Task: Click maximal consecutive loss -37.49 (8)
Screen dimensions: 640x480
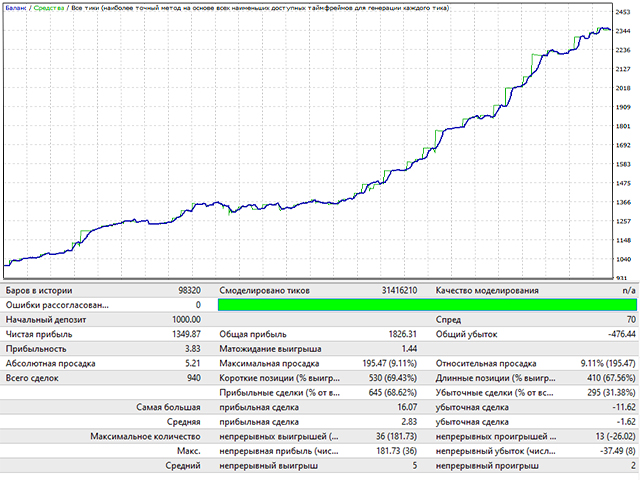Action: click(x=618, y=451)
